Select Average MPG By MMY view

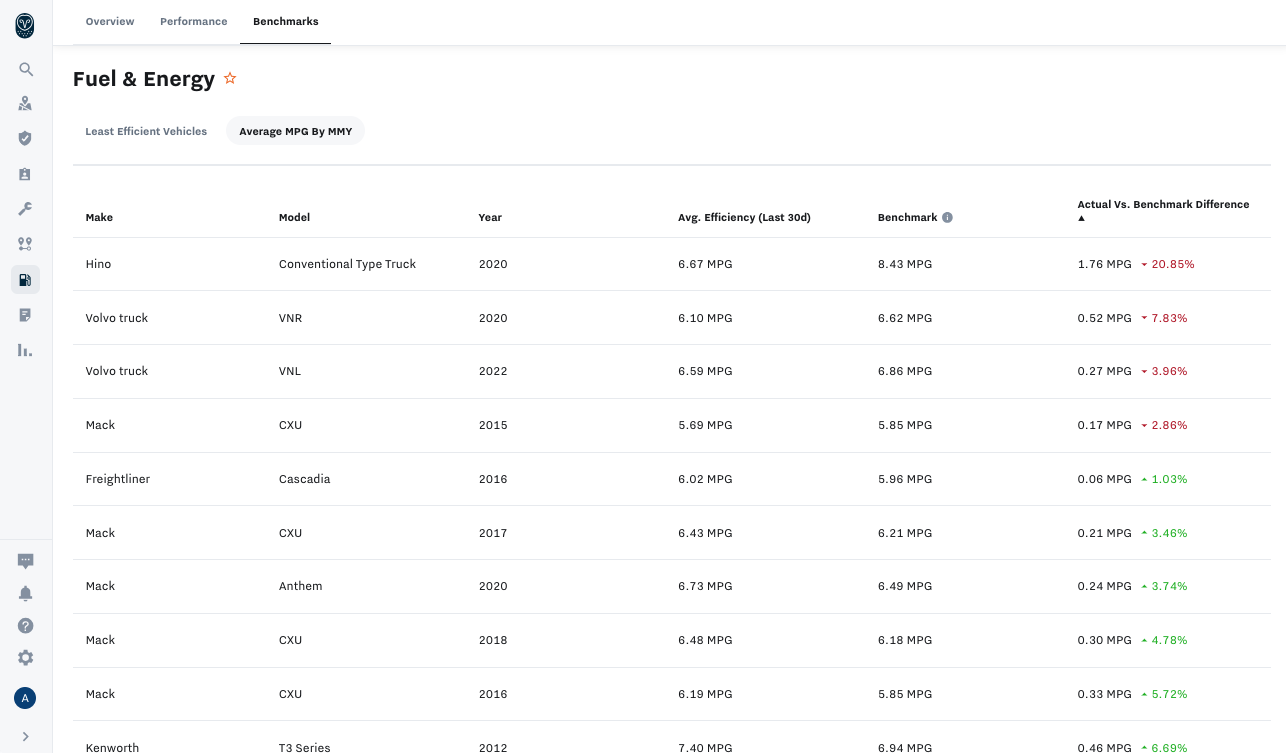click(296, 131)
